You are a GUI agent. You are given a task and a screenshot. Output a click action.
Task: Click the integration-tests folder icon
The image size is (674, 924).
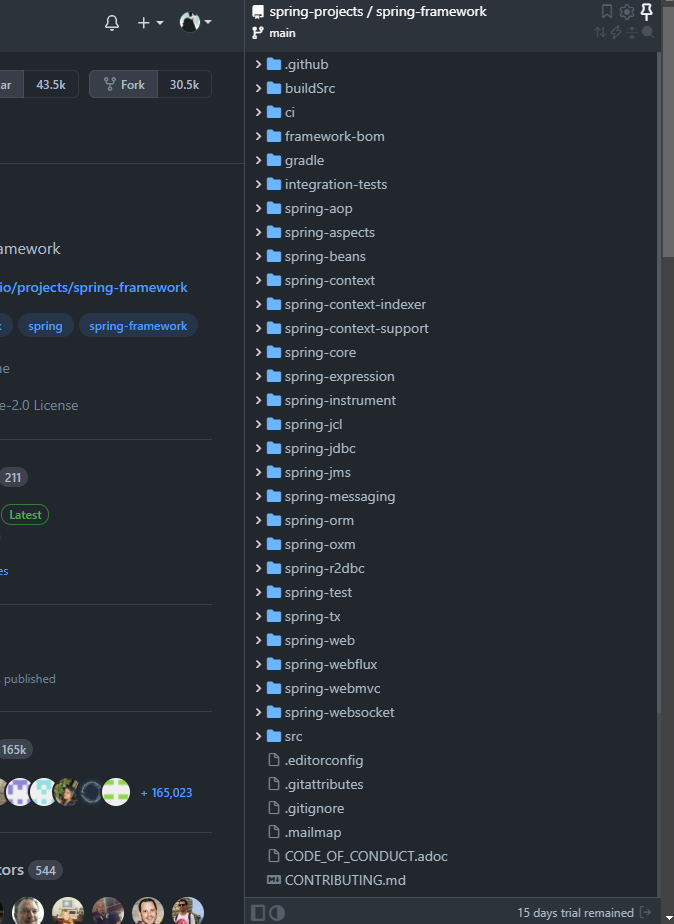click(274, 184)
